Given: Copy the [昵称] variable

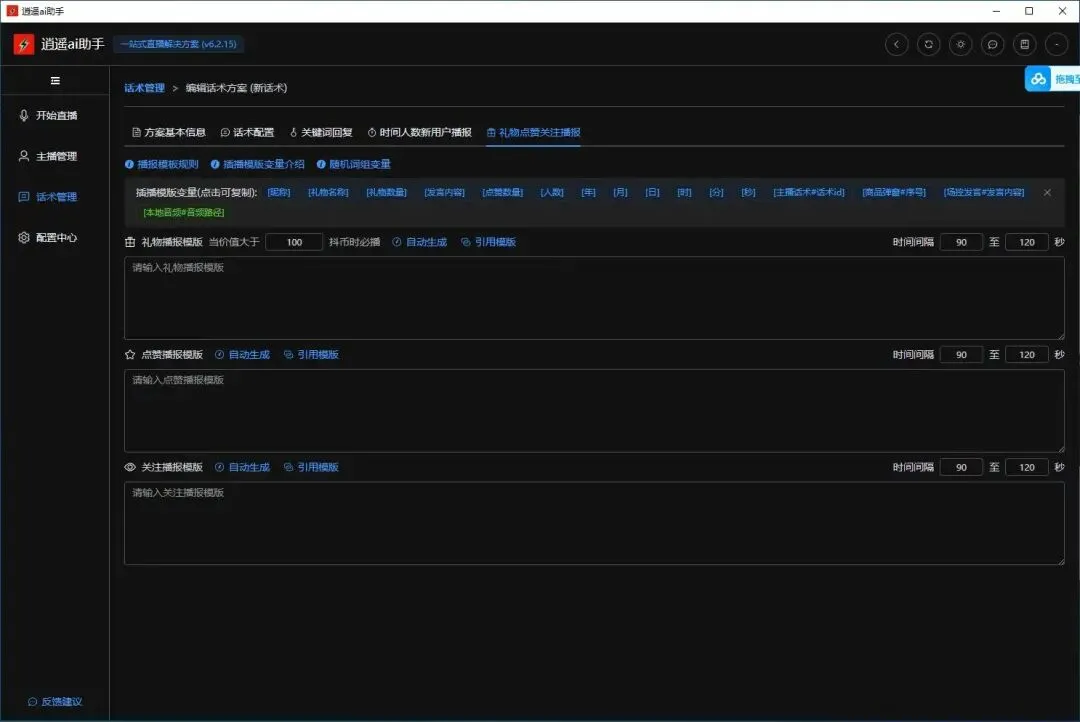Looking at the screenshot, I should click(x=279, y=192).
